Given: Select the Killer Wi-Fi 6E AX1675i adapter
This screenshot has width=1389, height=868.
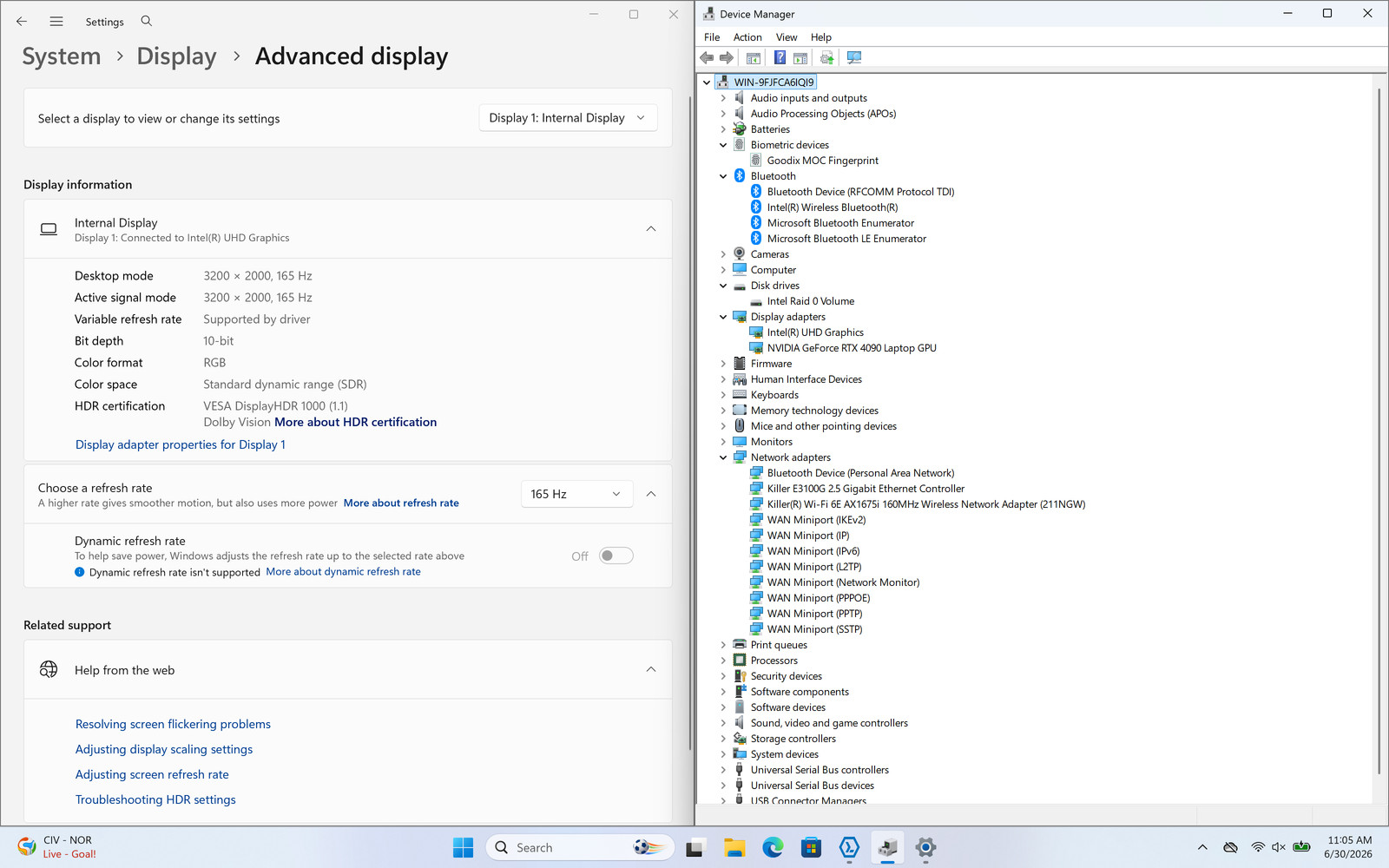Looking at the screenshot, I should (926, 504).
